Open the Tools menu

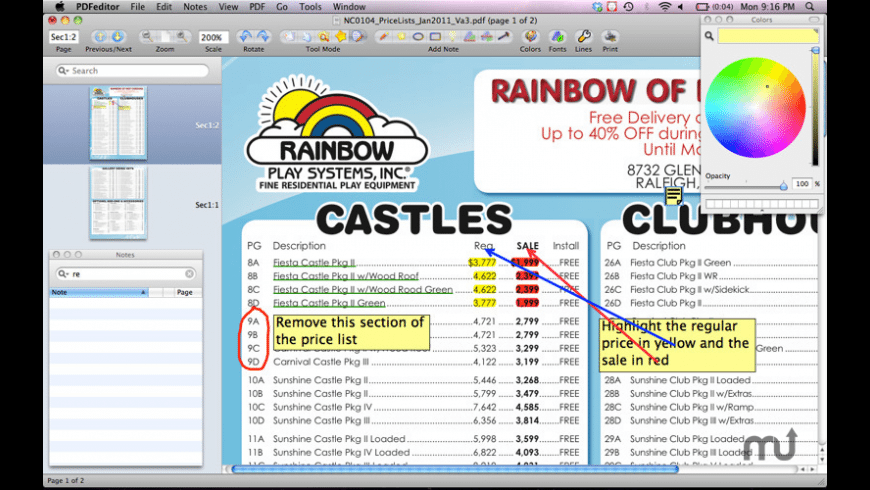(x=310, y=7)
